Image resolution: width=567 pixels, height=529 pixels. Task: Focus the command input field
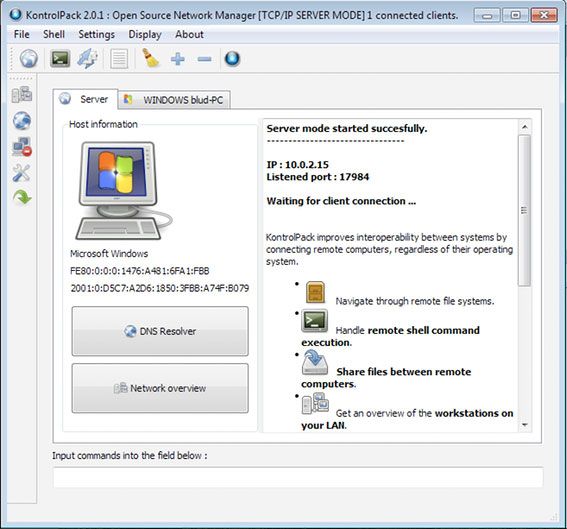[298, 477]
